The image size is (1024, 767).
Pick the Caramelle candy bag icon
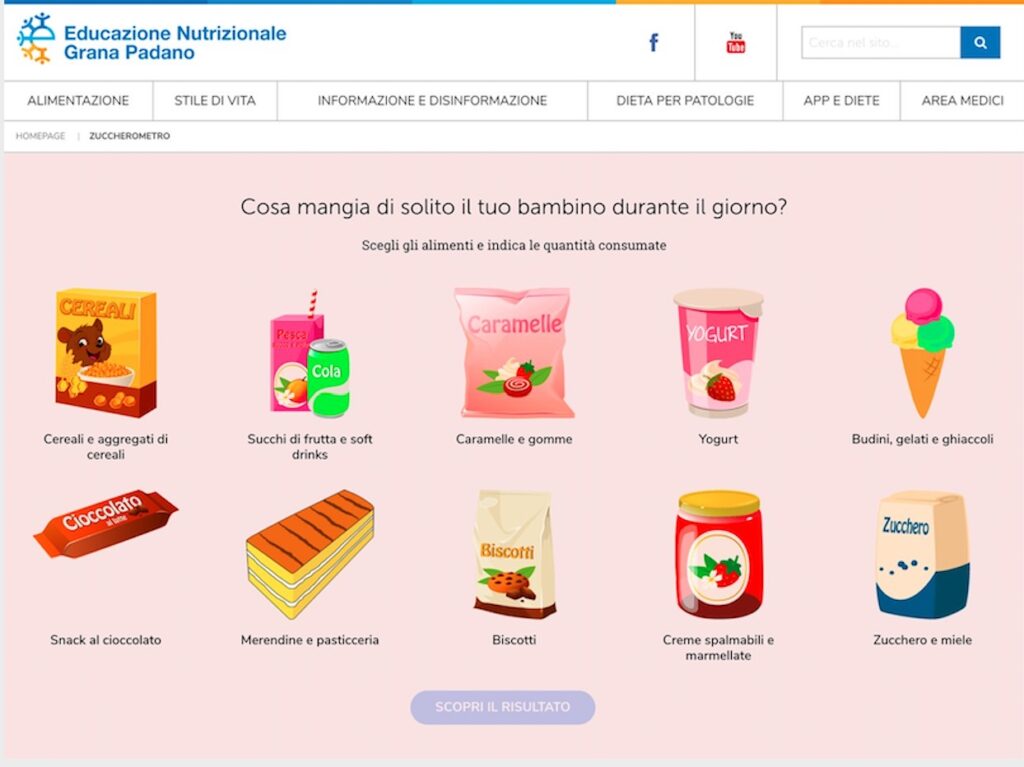pyautogui.click(x=514, y=353)
